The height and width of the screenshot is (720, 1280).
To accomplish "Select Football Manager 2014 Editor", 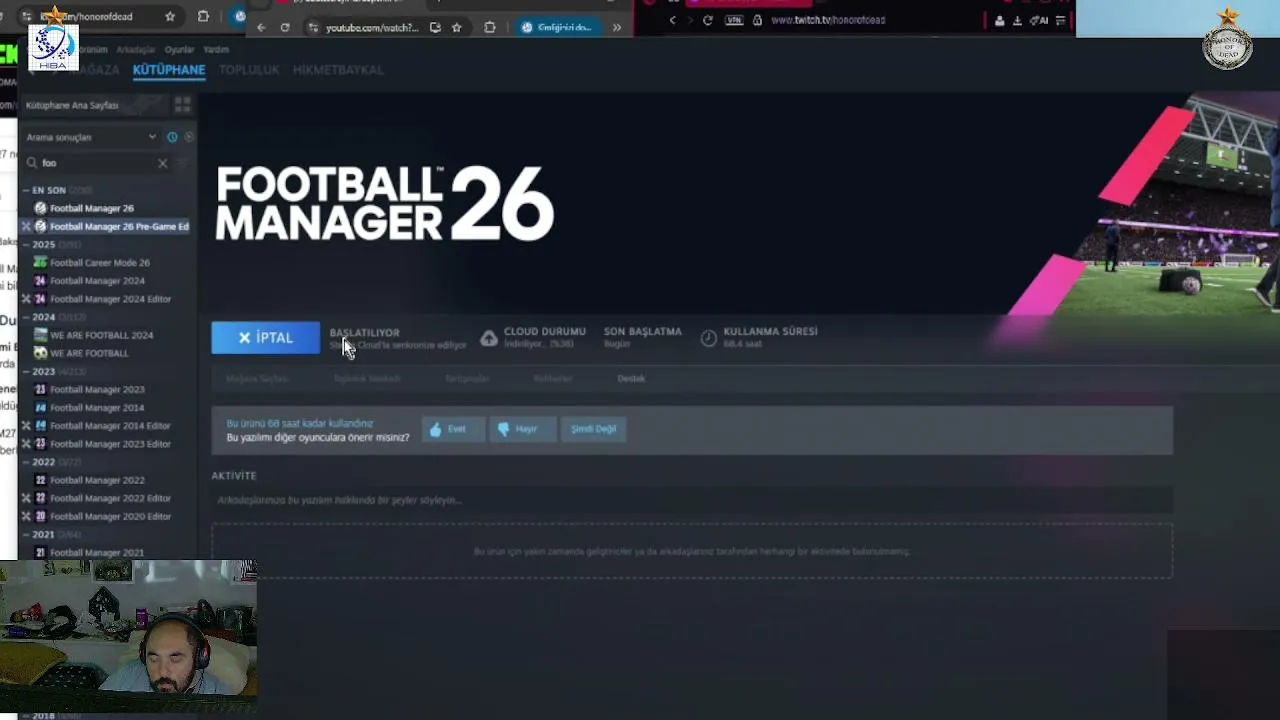I will point(110,426).
